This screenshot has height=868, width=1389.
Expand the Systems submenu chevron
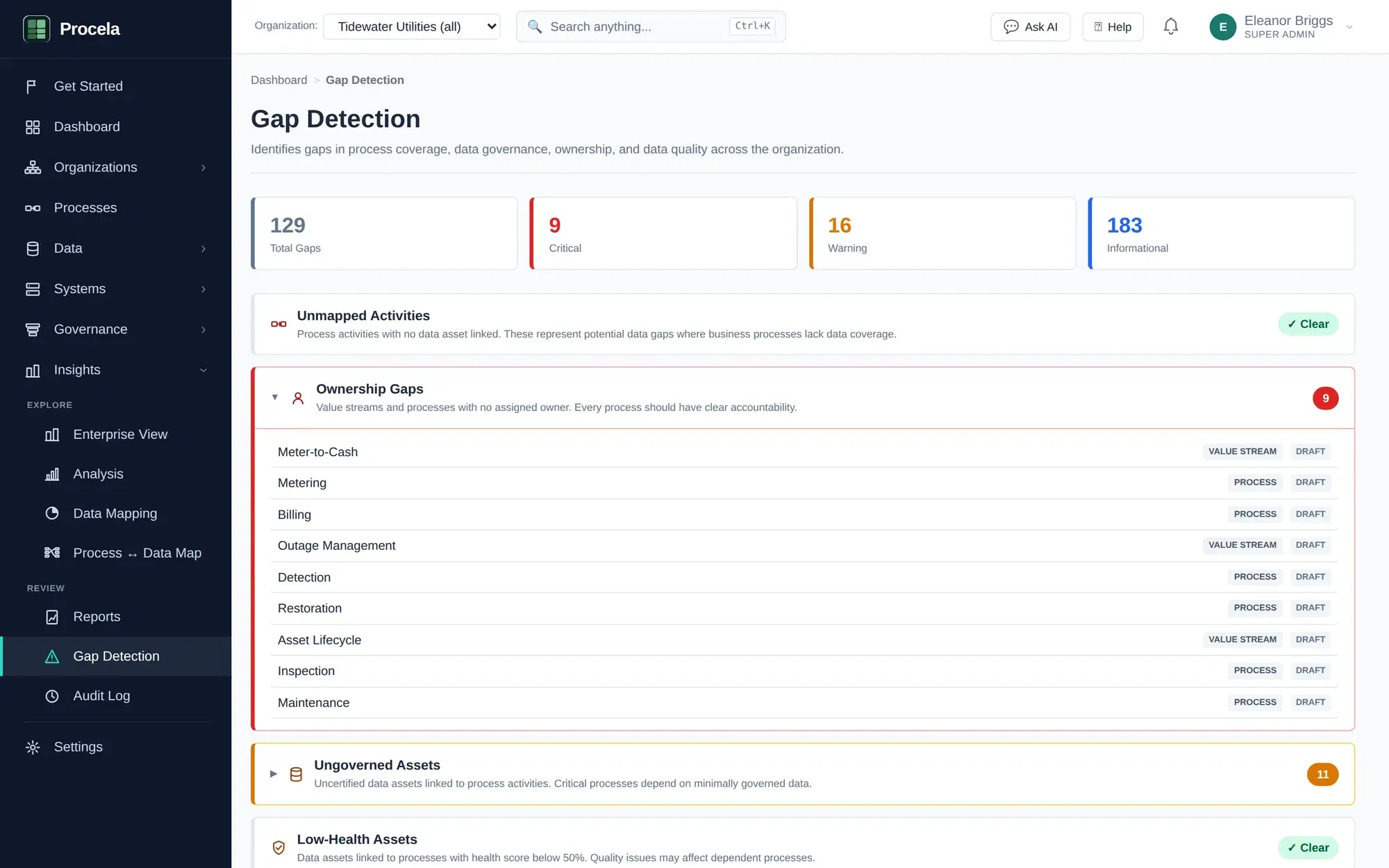[203, 289]
